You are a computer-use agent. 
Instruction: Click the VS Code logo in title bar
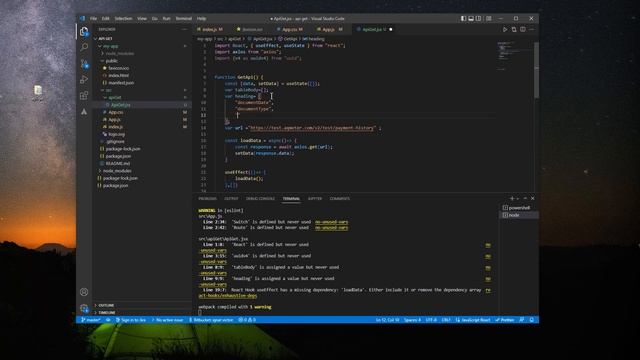click(x=82, y=18)
